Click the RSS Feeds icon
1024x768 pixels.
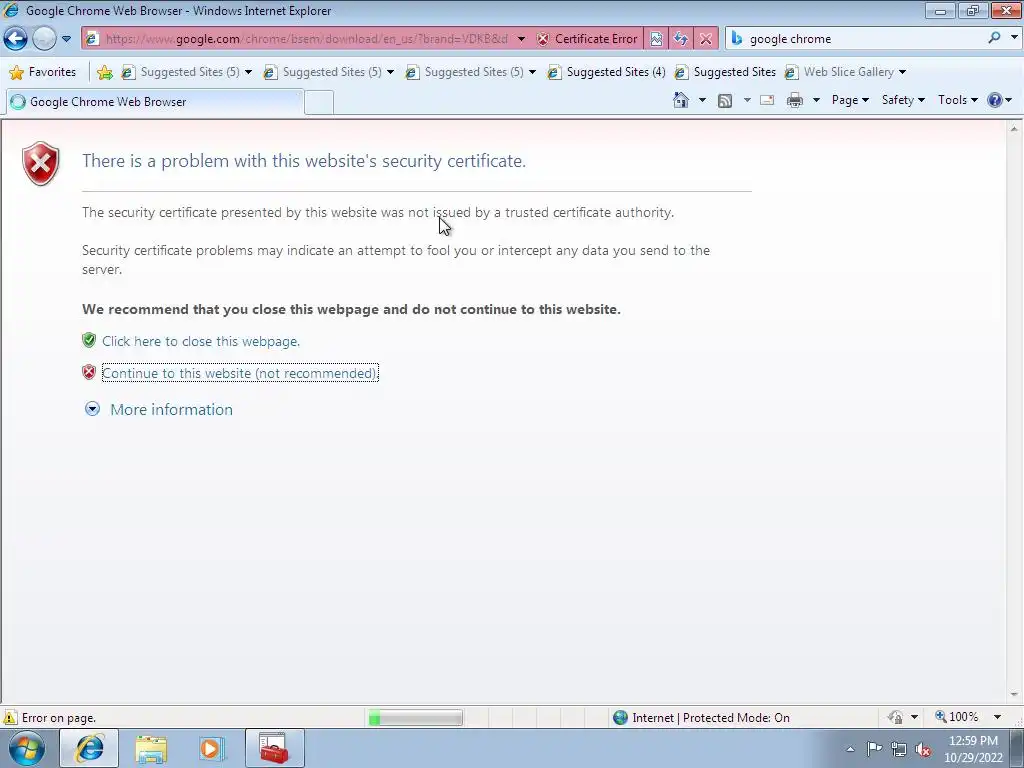tap(725, 100)
